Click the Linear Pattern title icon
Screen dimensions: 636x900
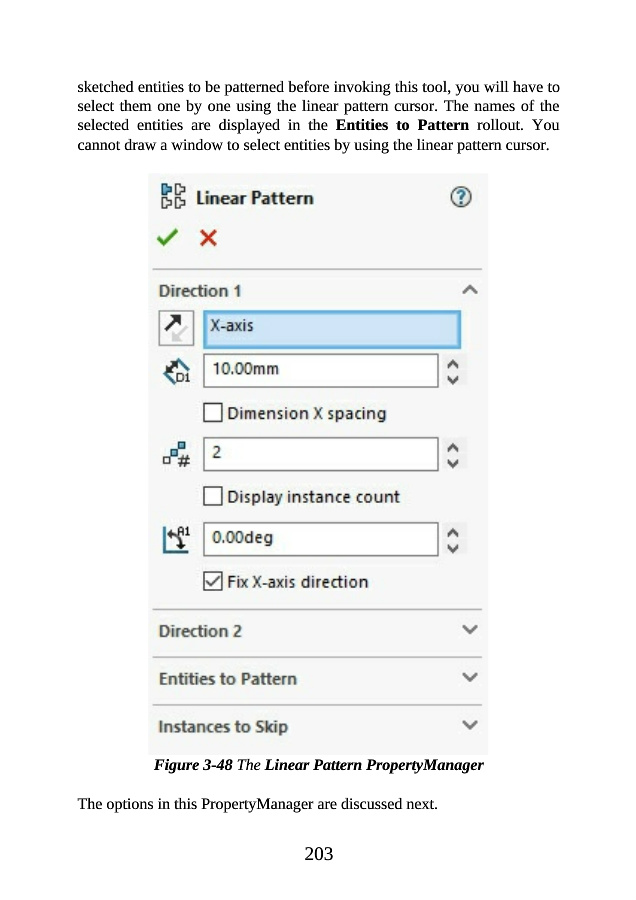point(173,196)
